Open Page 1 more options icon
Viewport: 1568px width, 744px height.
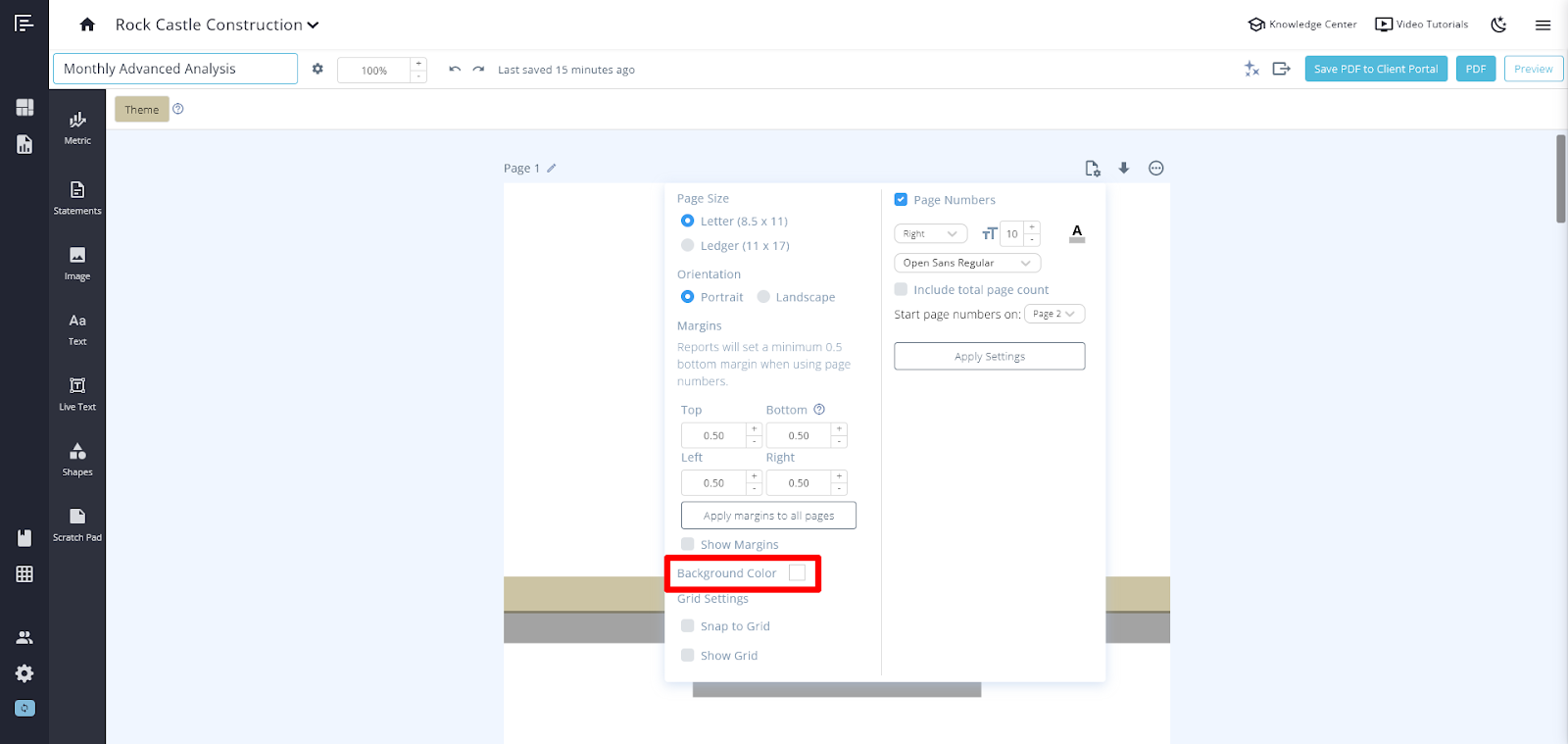click(1156, 169)
